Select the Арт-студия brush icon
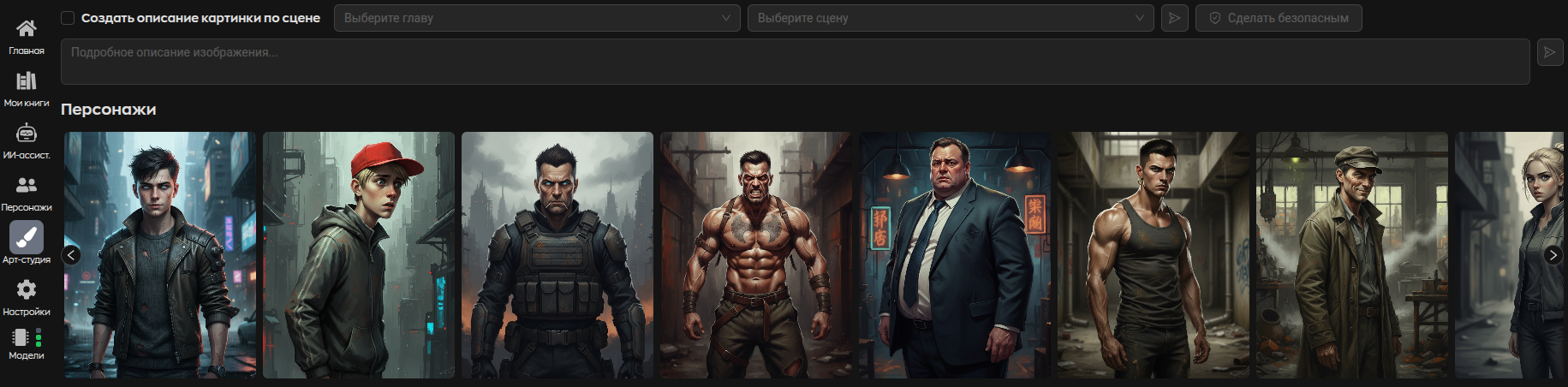1568x387 pixels. pyautogui.click(x=27, y=238)
